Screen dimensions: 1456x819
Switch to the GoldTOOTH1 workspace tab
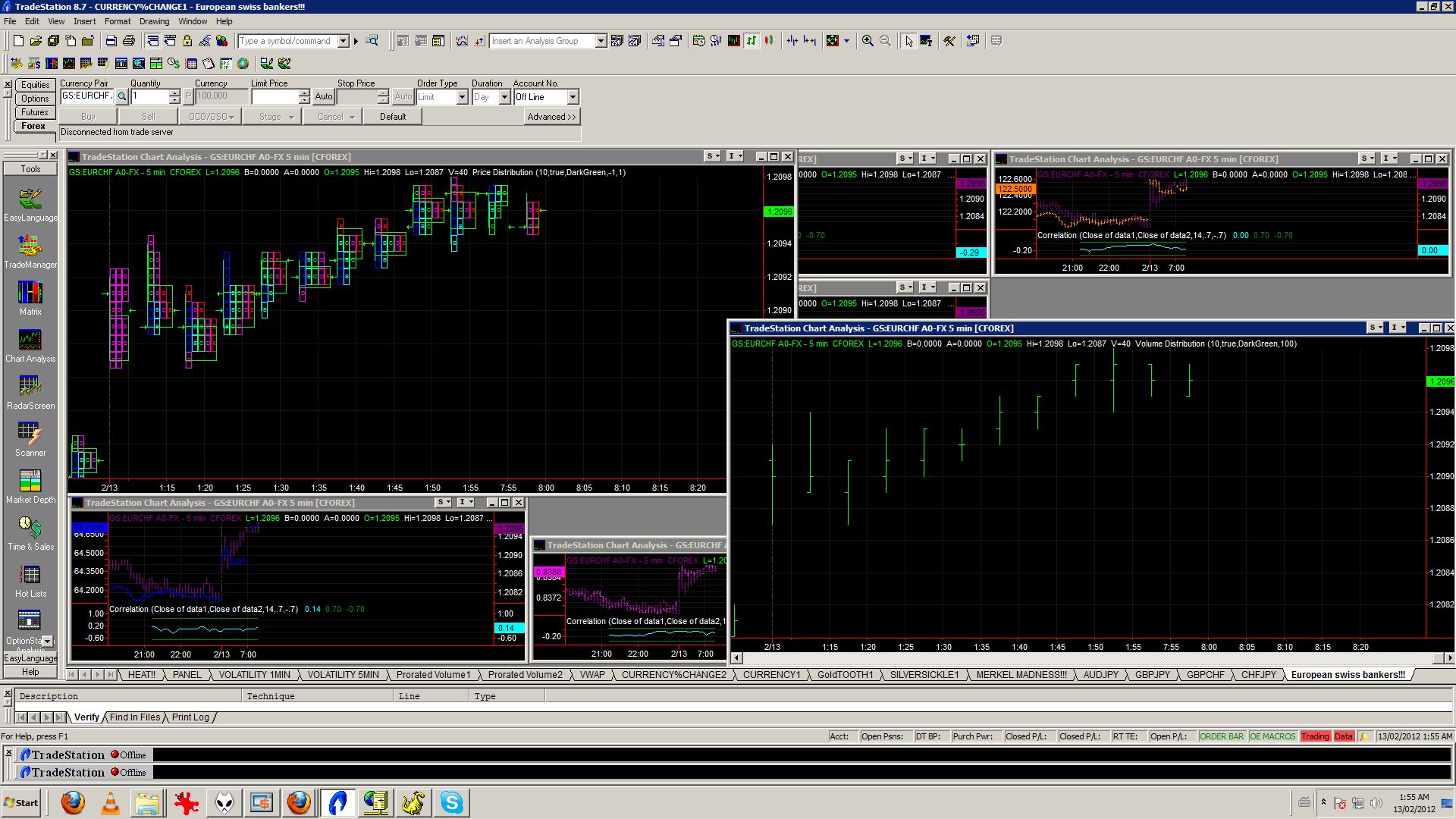[845, 674]
